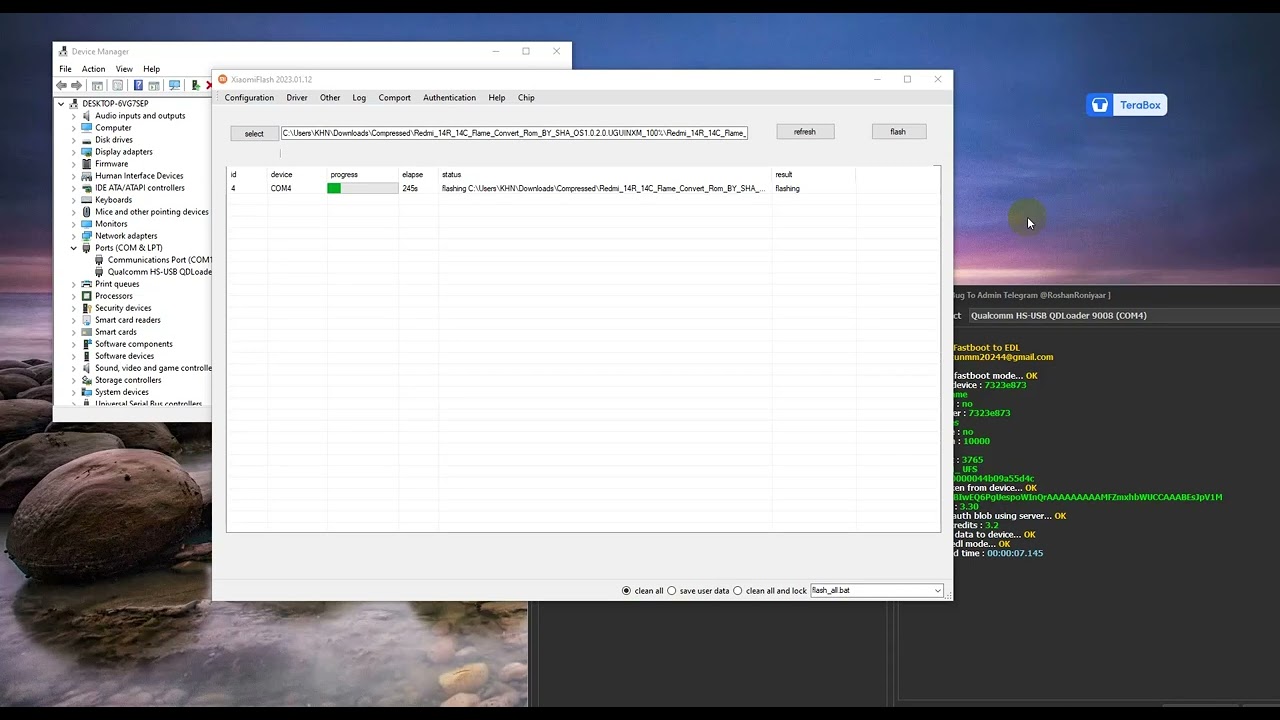Click the XiaomiFlash orange logo in title bar
This screenshot has width=1280, height=720.
[223, 79]
